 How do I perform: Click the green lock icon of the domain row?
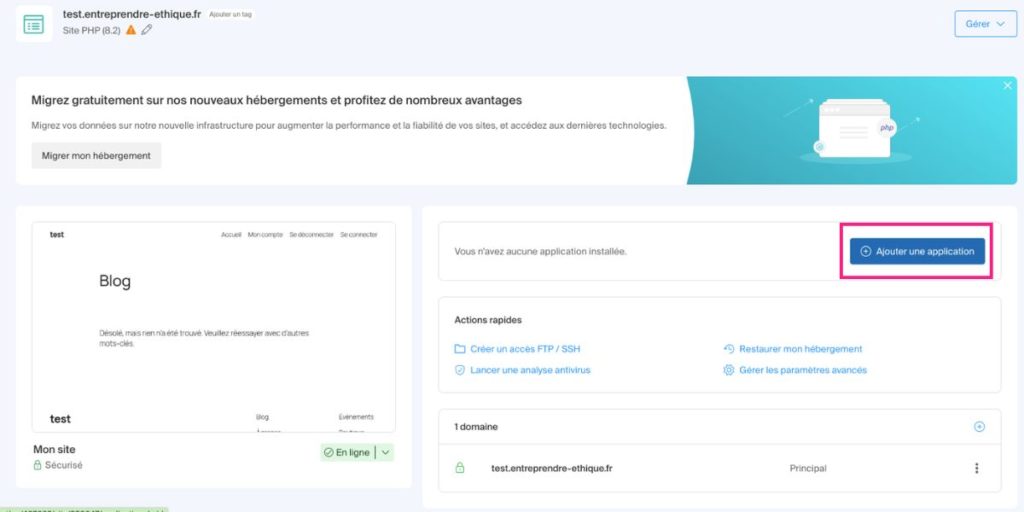click(460, 468)
